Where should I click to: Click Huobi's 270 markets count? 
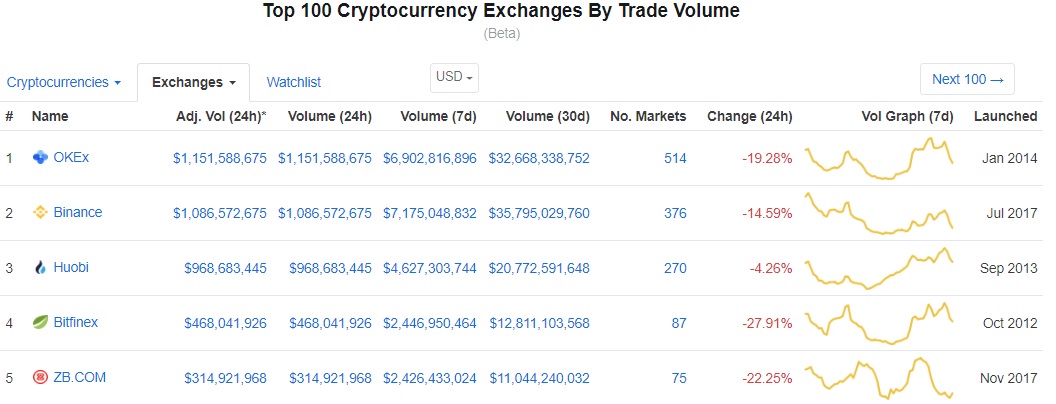(x=674, y=268)
